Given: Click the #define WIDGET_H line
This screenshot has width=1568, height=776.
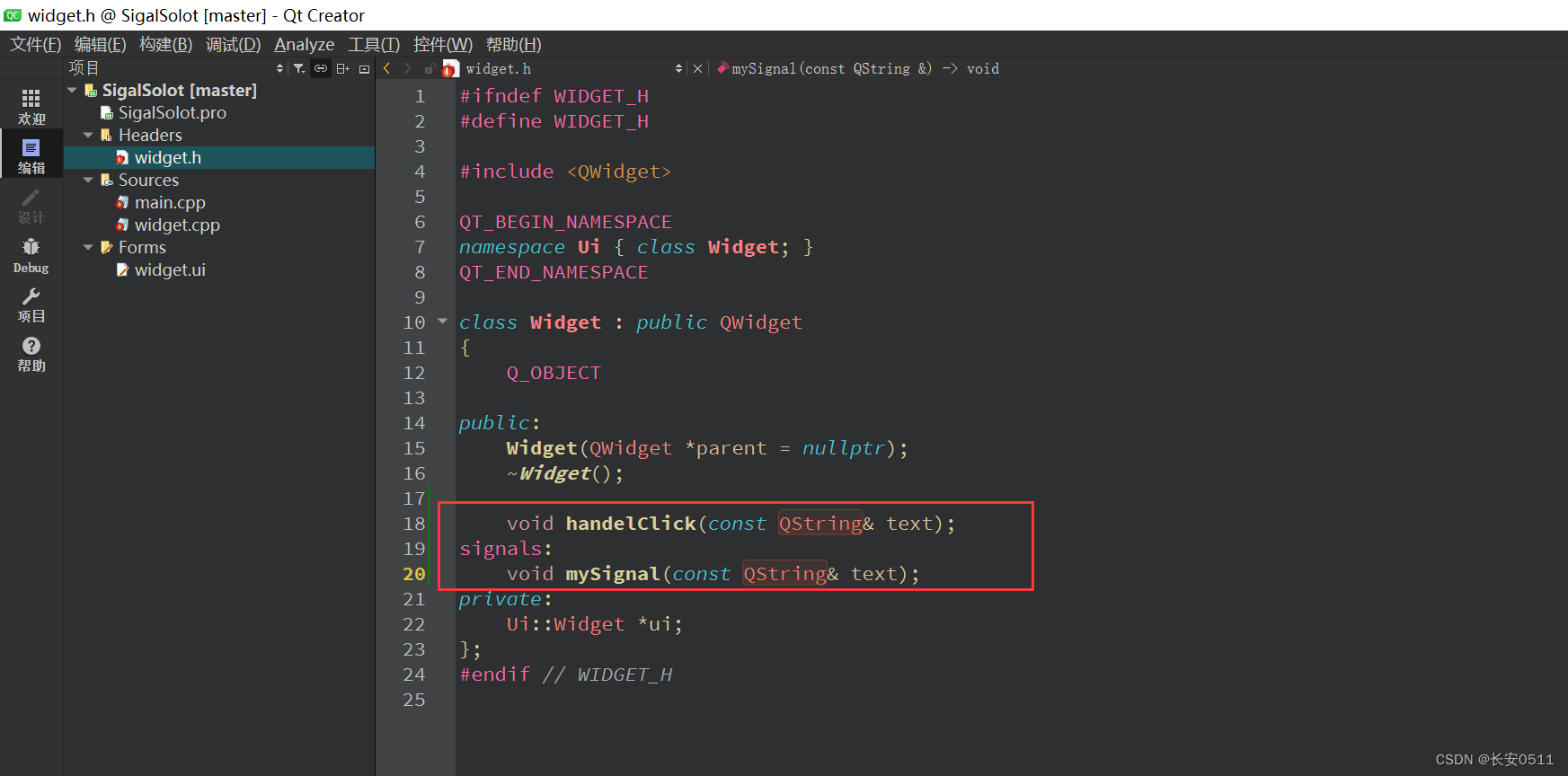Looking at the screenshot, I should point(554,121).
